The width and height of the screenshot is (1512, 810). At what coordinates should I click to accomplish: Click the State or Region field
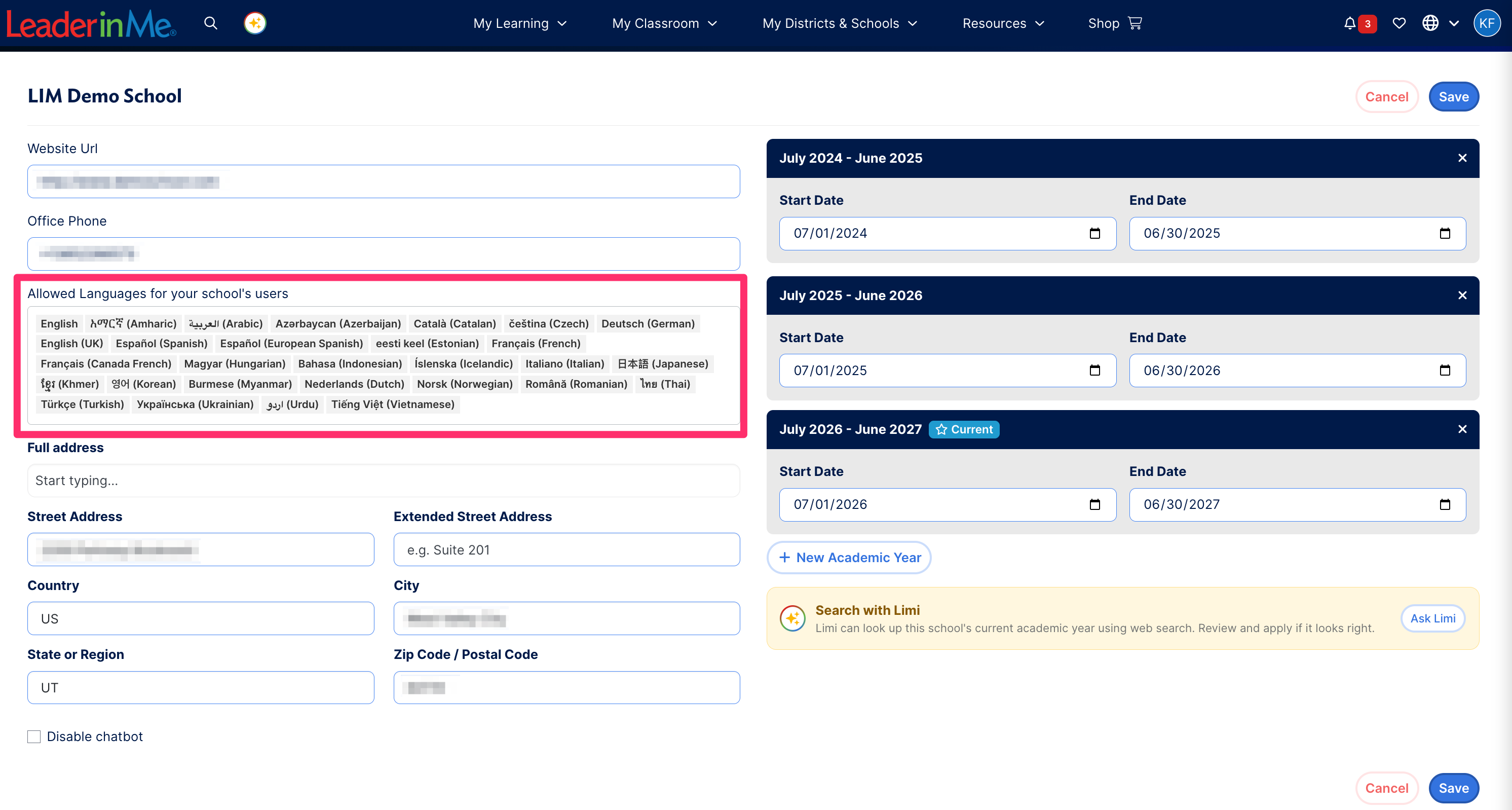point(201,688)
